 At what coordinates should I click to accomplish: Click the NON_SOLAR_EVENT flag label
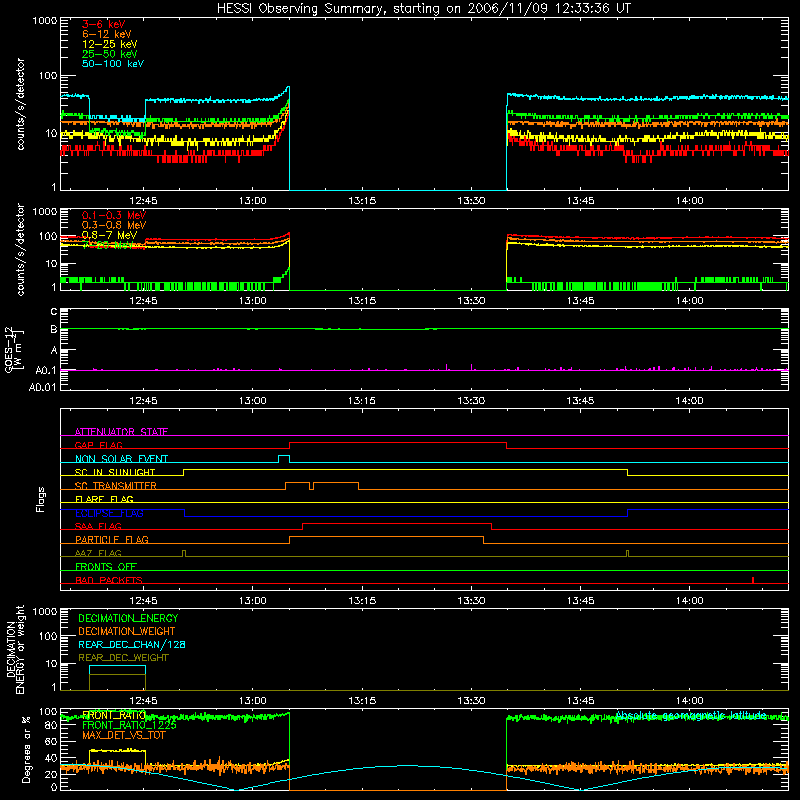pyautogui.click(x=121, y=459)
